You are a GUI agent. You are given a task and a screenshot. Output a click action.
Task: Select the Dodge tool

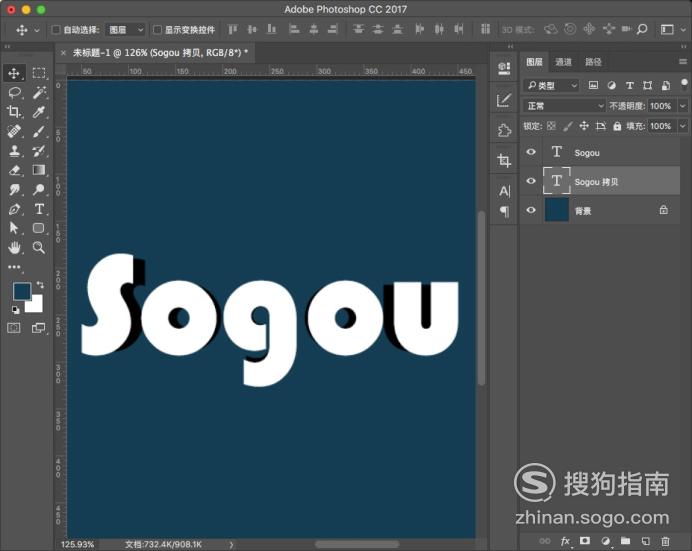point(39,190)
